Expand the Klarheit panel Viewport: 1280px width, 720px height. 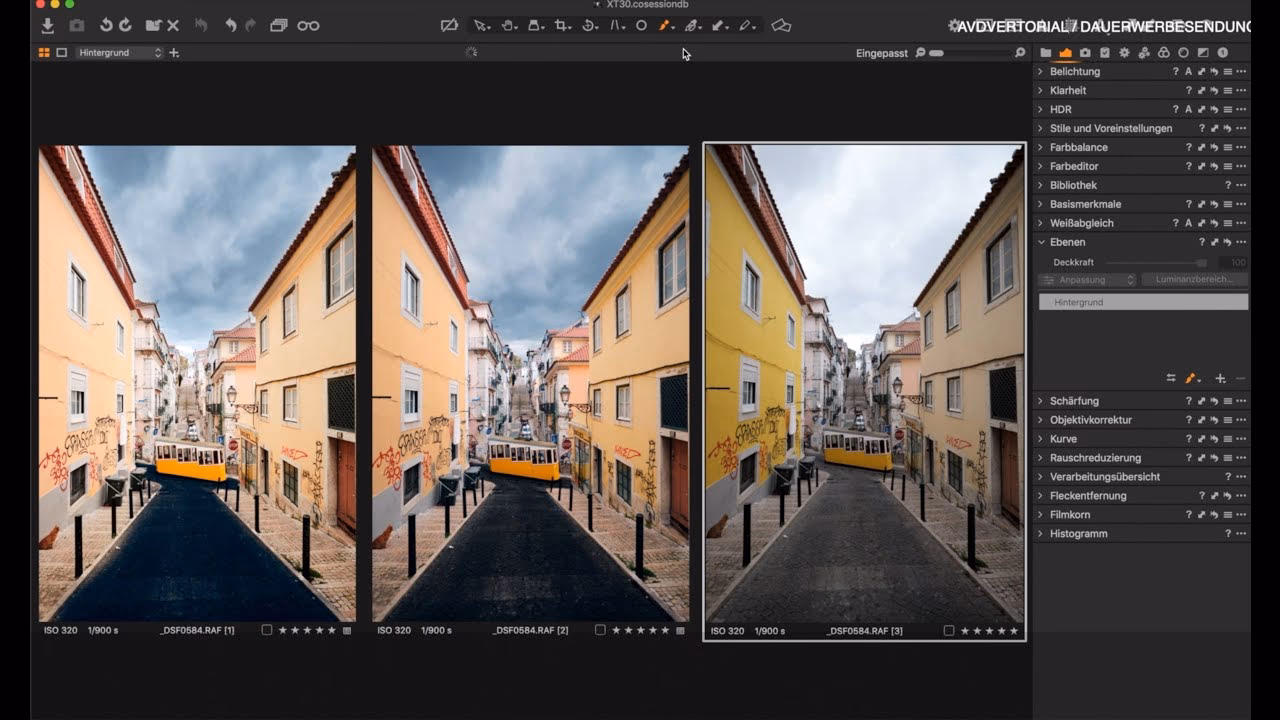[1040, 90]
